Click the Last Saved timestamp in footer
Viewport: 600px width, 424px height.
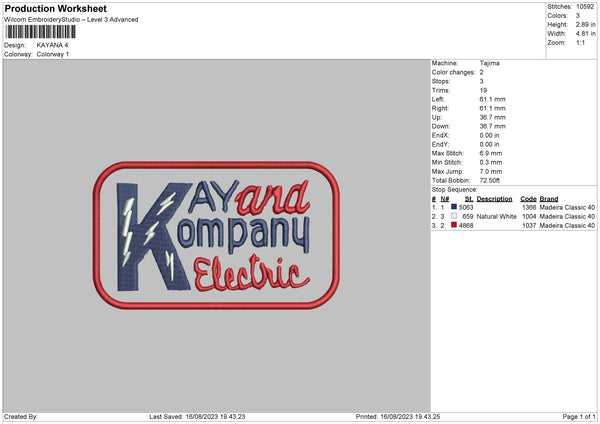pos(196,417)
